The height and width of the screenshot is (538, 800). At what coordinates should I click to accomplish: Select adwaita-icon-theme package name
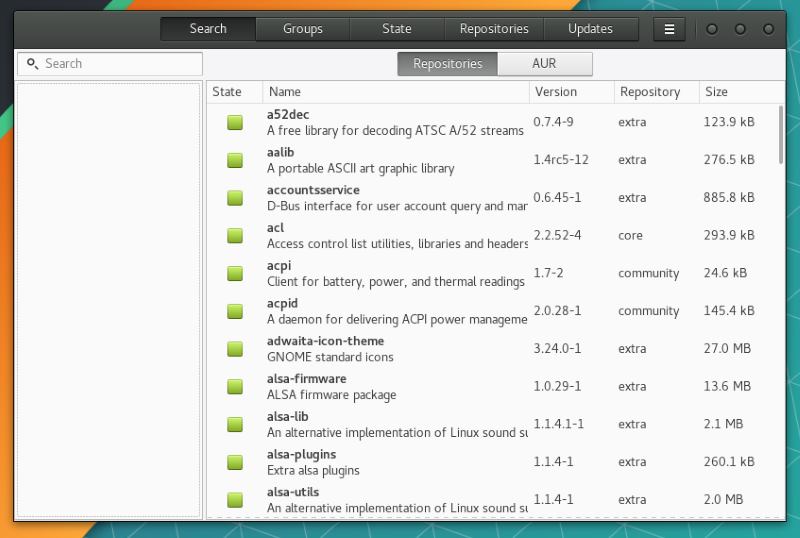[325, 341]
